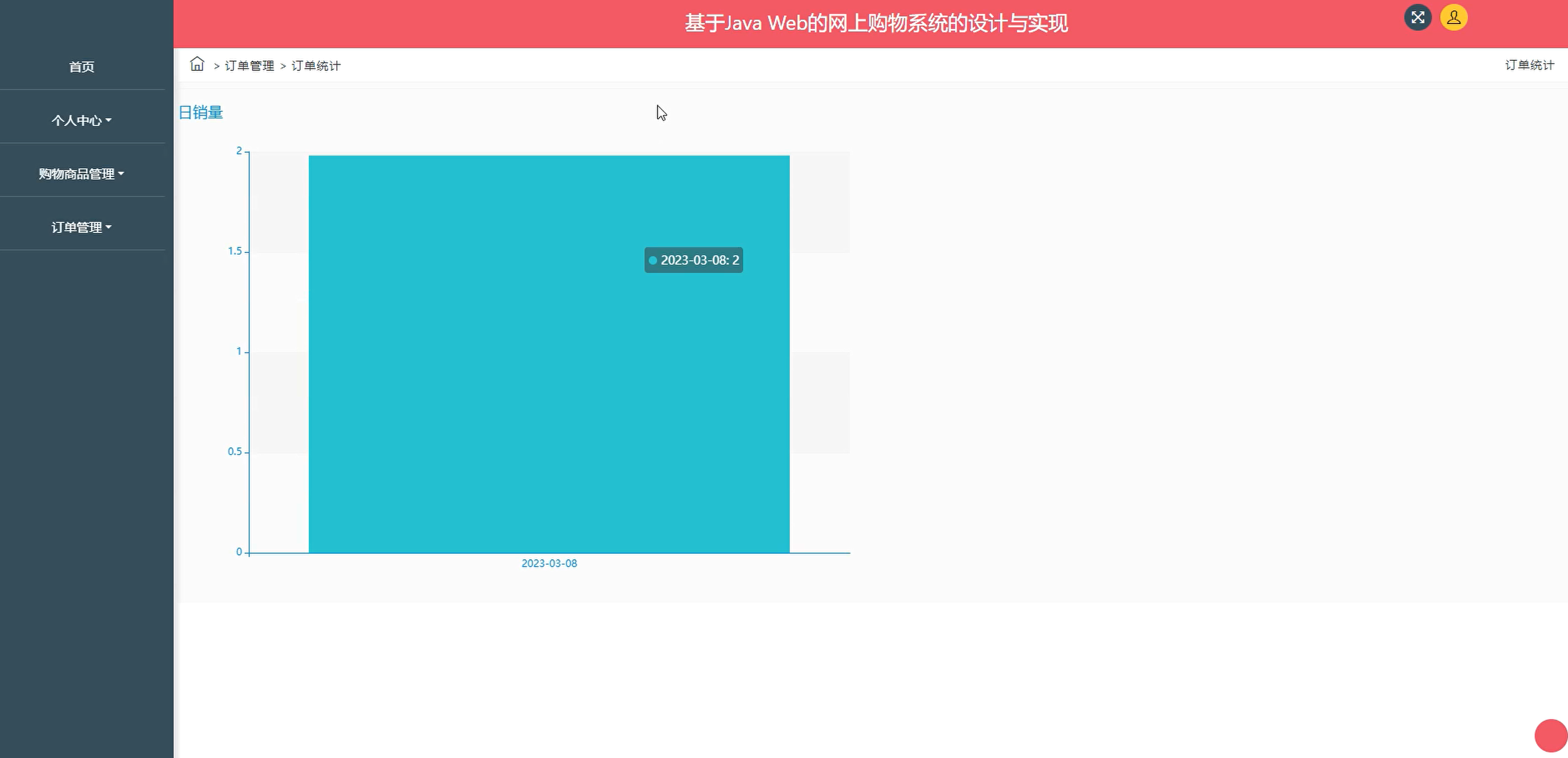
Task: Click the 日销量 chart heading
Action: [x=201, y=112]
